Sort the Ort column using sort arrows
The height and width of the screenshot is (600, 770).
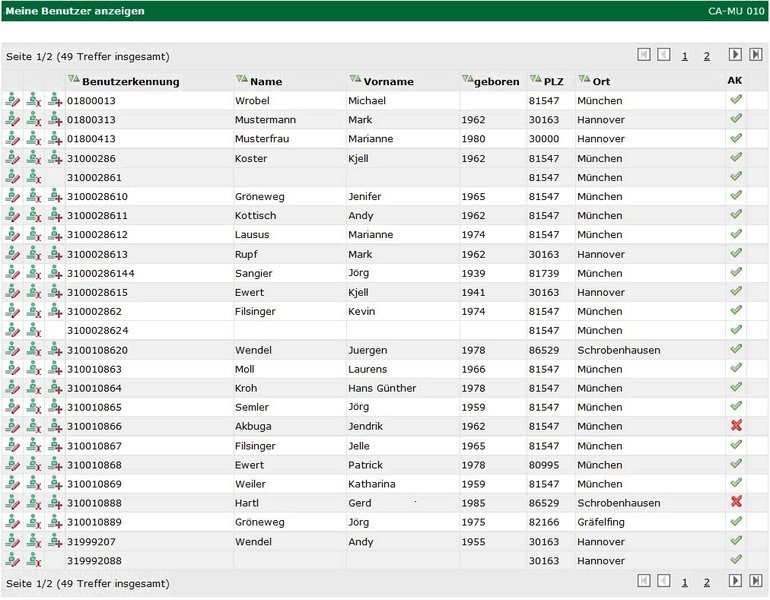point(583,79)
